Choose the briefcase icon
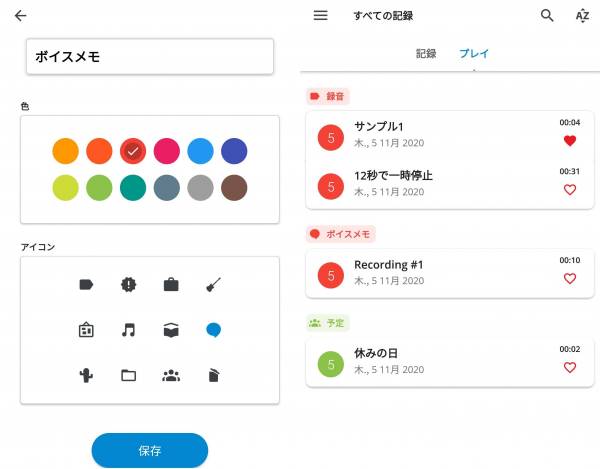 pos(171,285)
